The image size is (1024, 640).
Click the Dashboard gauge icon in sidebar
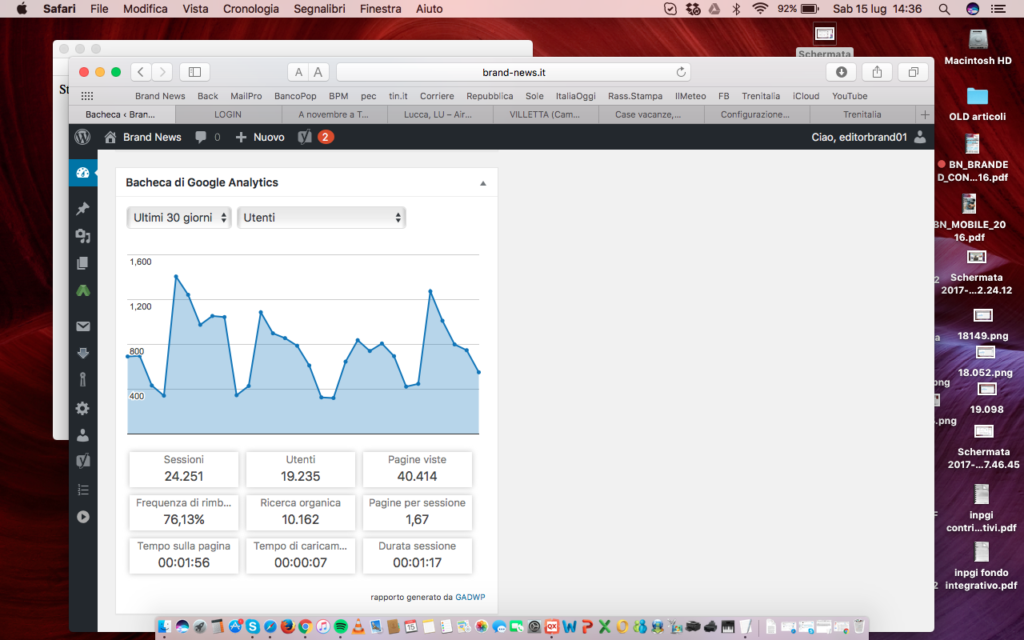click(x=82, y=172)
